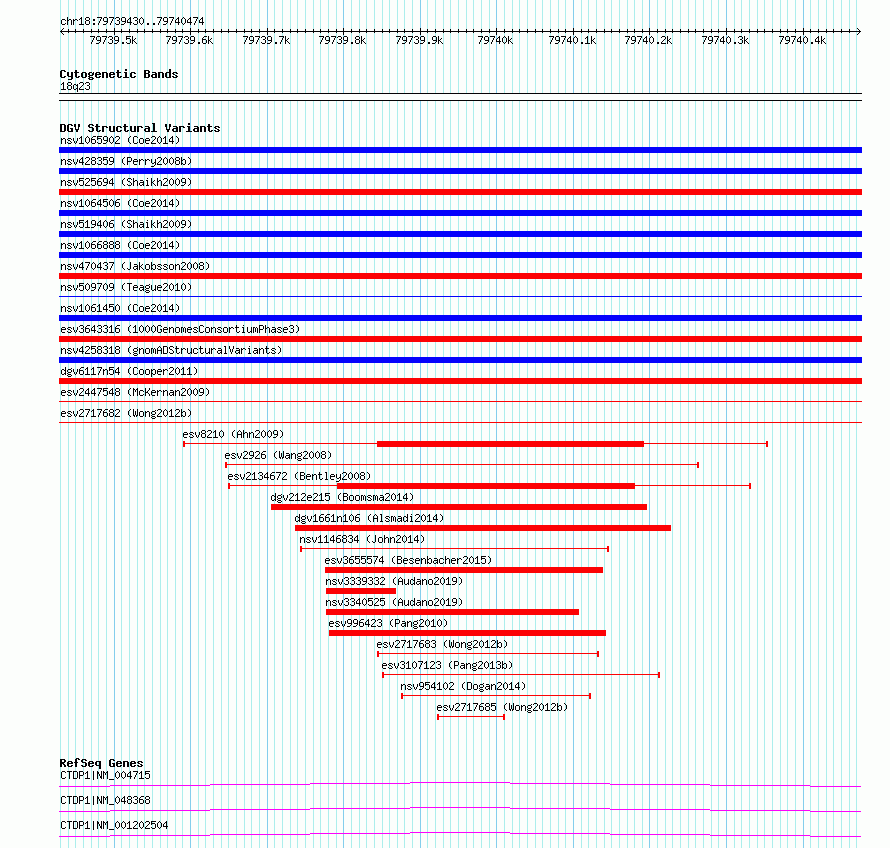Image resolution: width=890 pixels, height=848 pixels.
Task: Open the nsv1146834 (John2014) label
Action: pos(362,539)
